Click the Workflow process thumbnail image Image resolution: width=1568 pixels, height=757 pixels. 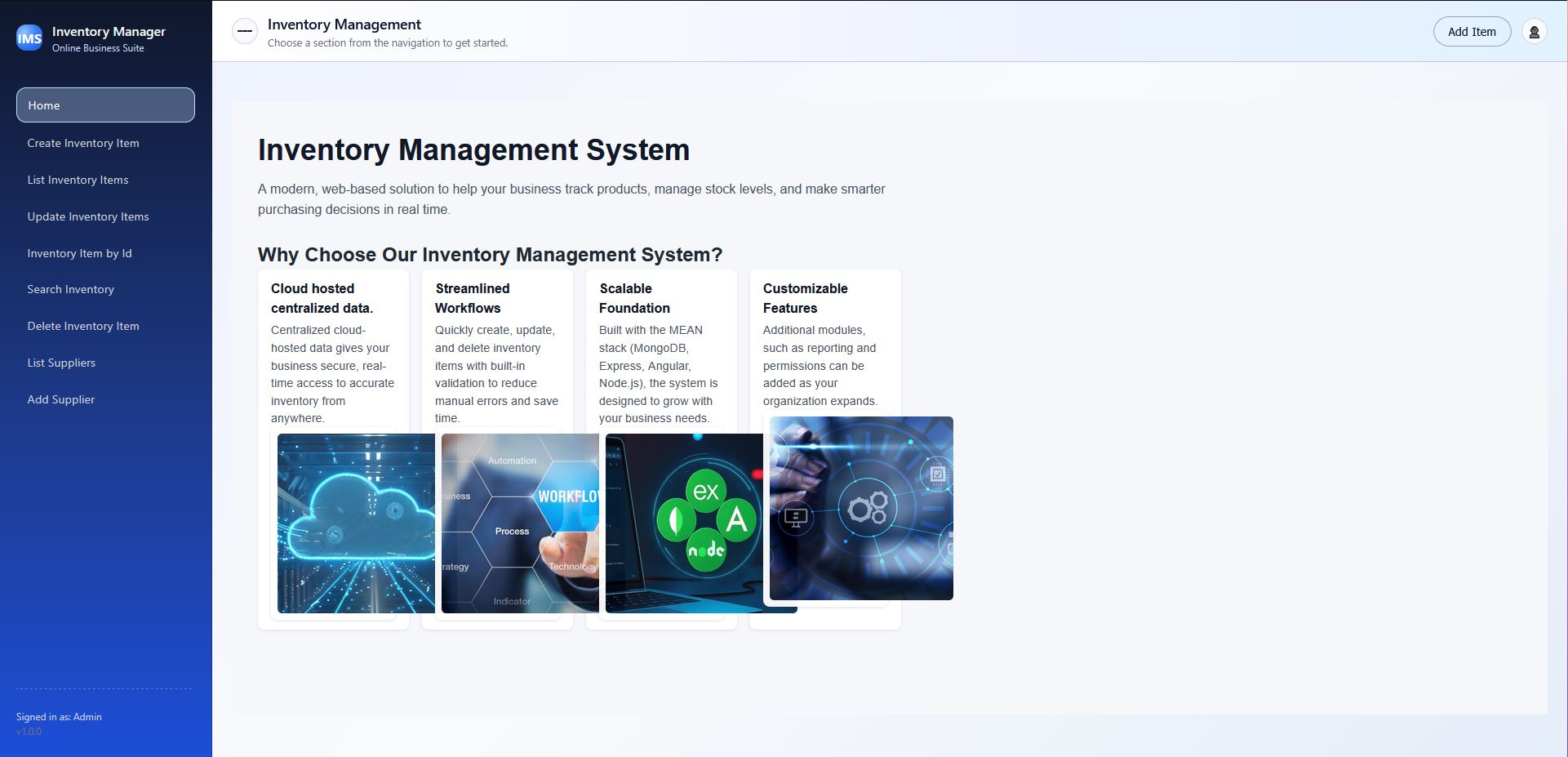pyautogui.click(x=520, y=523)
